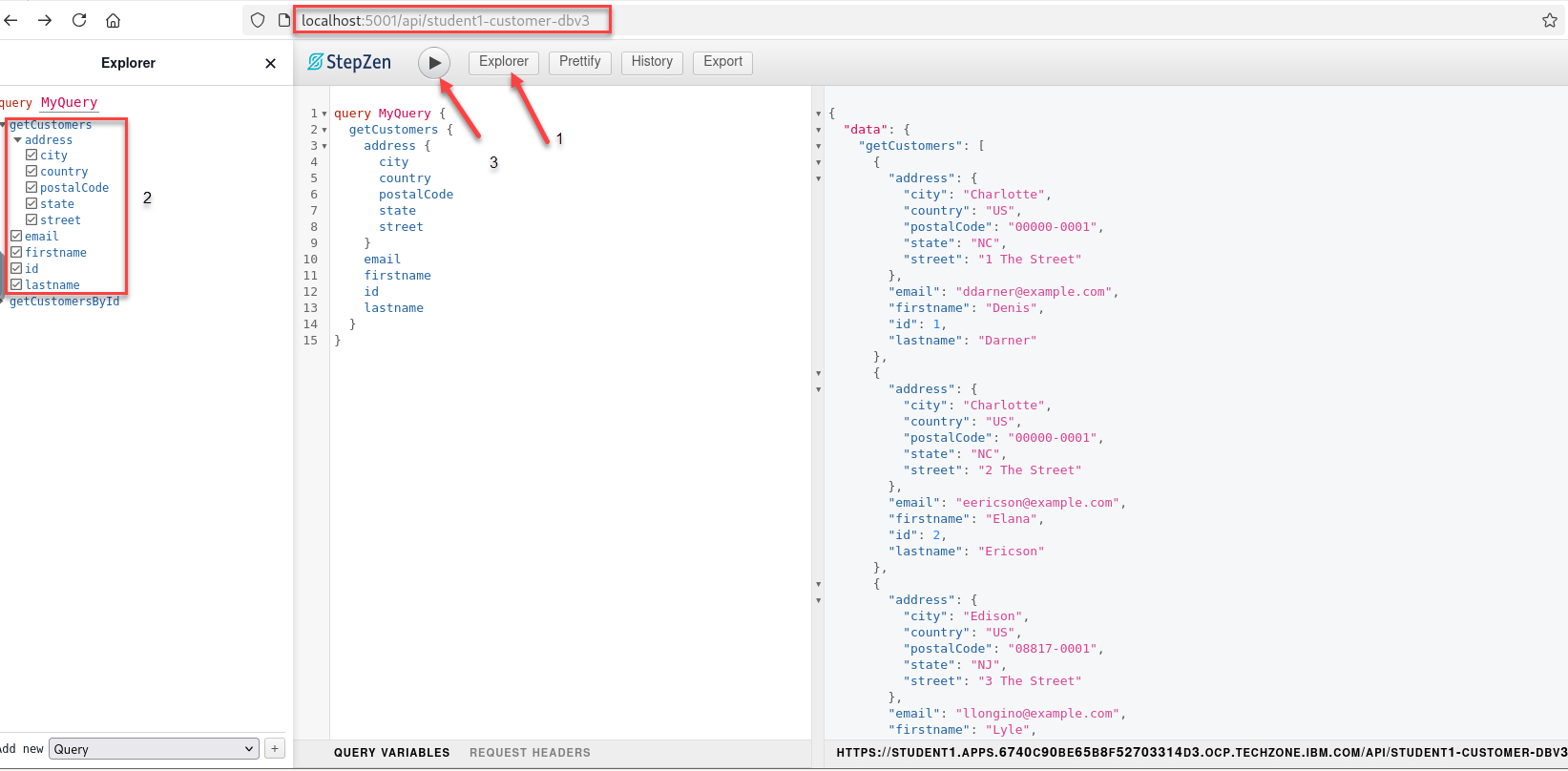1568x771 pixels.
Task: Deselect the email field checkbox
Action: pyautogui.click(x=16, y=236)
